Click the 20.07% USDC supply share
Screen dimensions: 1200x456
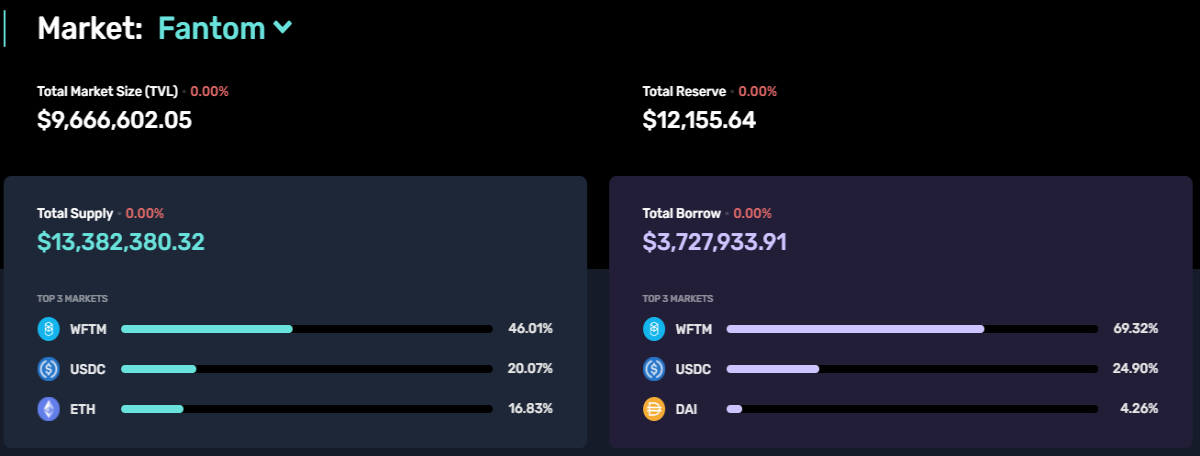pos(530,369)
